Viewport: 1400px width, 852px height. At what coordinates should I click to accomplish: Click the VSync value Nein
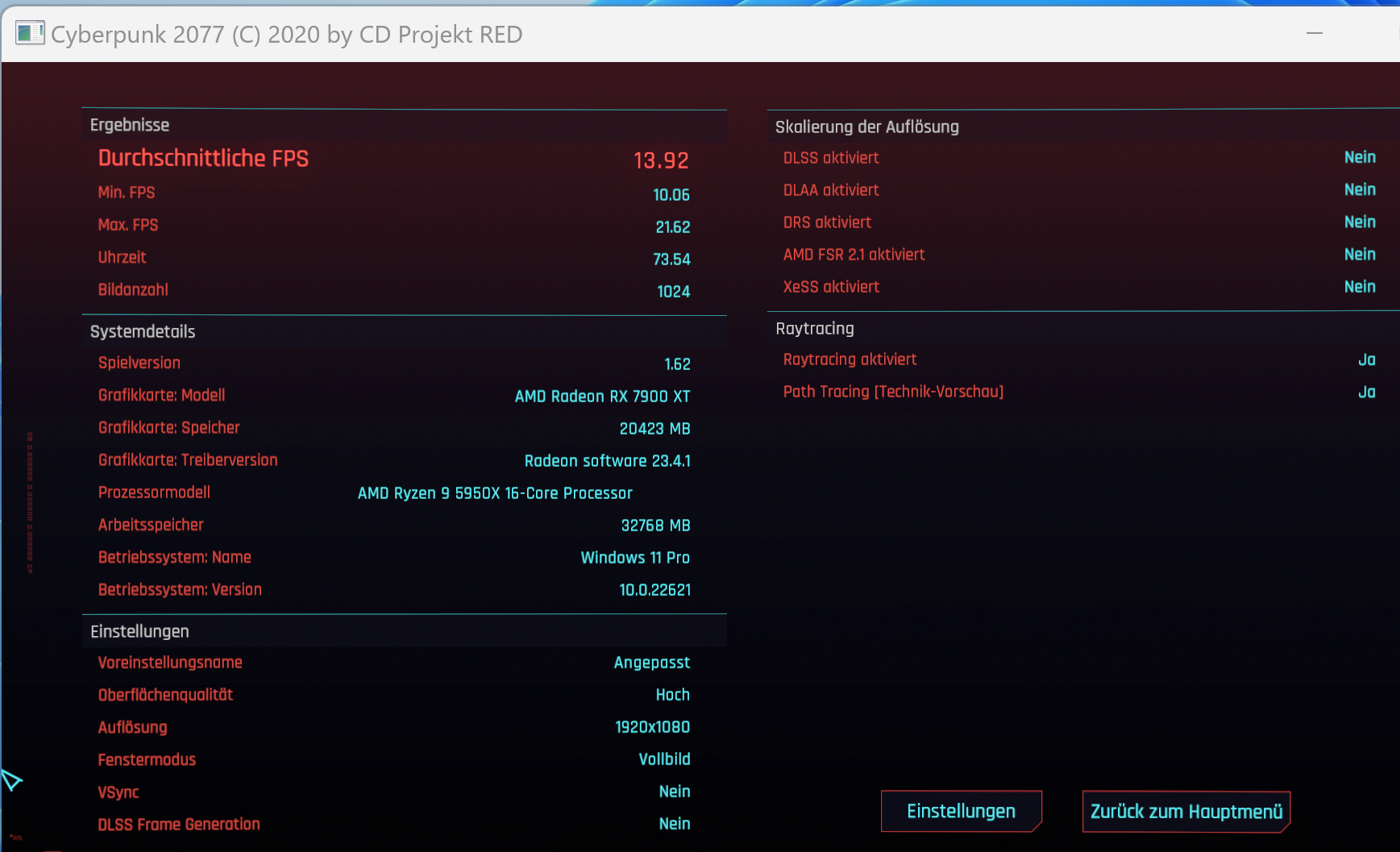pos(674,792)
